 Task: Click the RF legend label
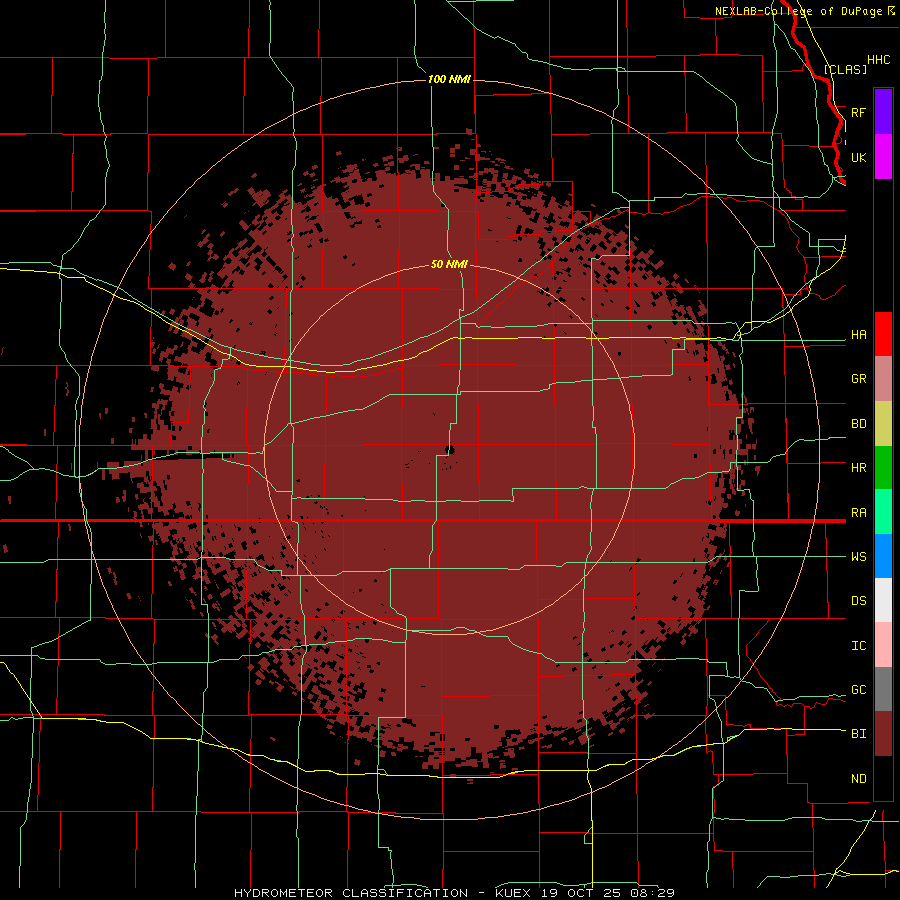tap(858, 113)
